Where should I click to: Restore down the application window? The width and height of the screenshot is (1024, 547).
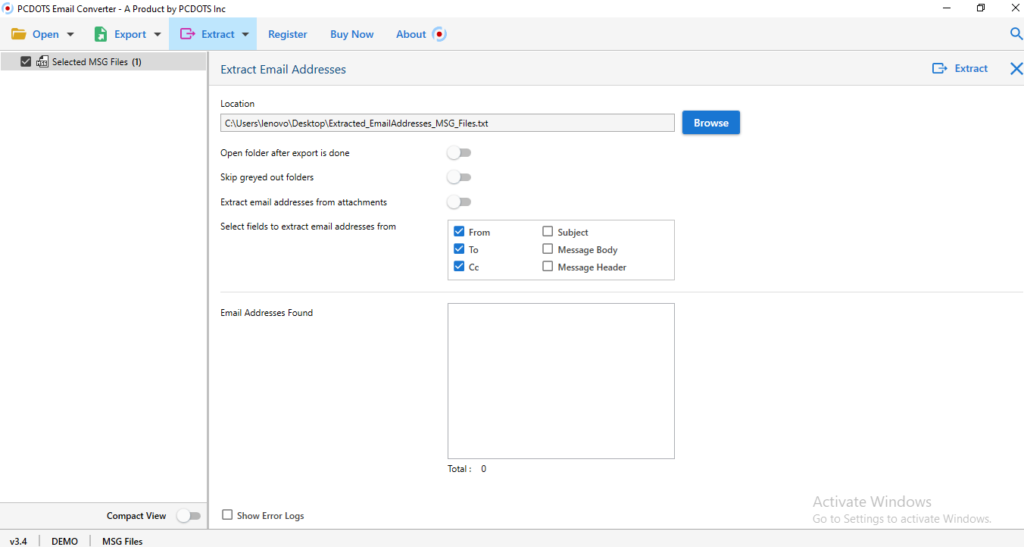[x=981, y=8]
